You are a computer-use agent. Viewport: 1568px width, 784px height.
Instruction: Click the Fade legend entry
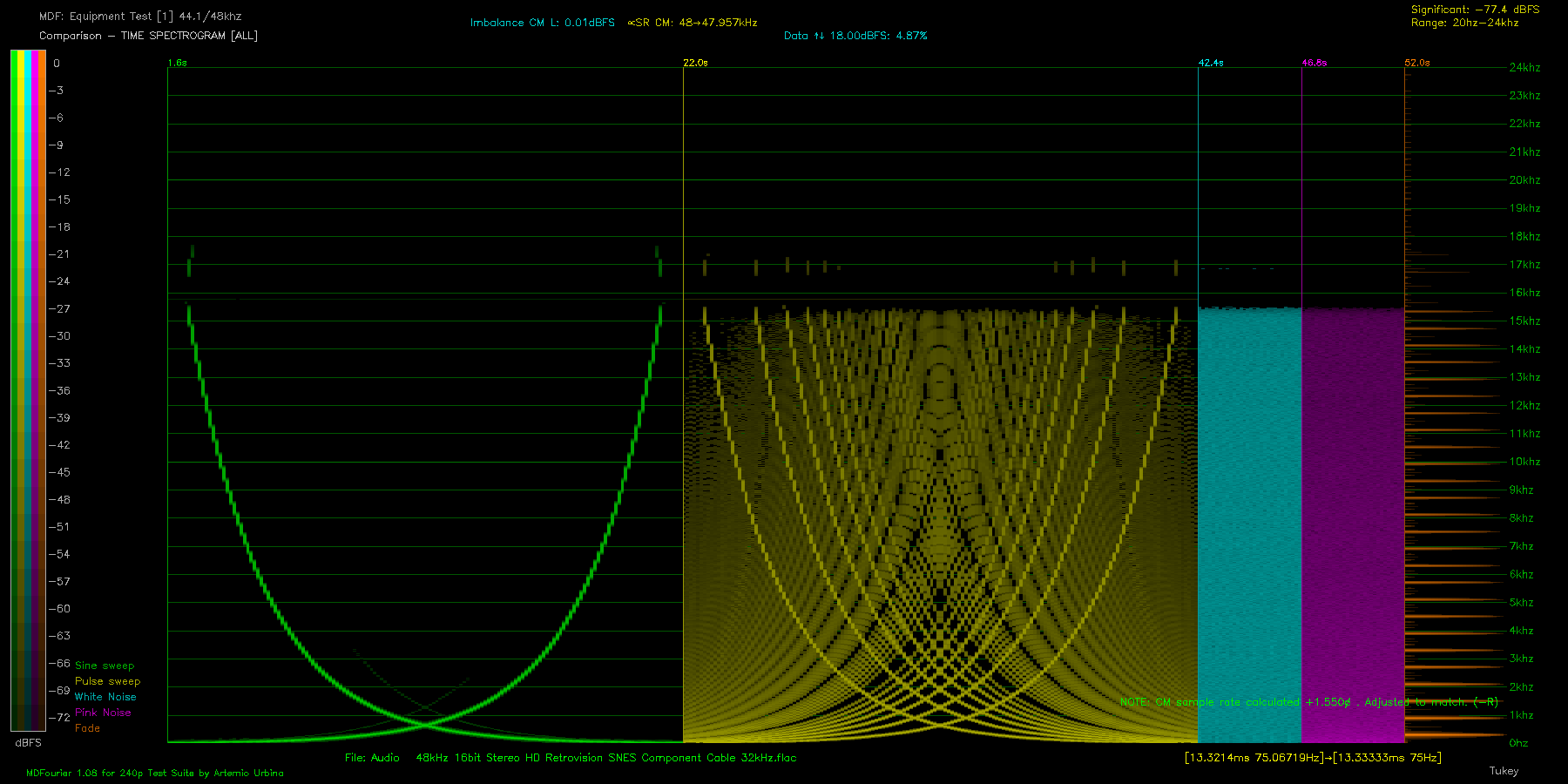[87, 728]
